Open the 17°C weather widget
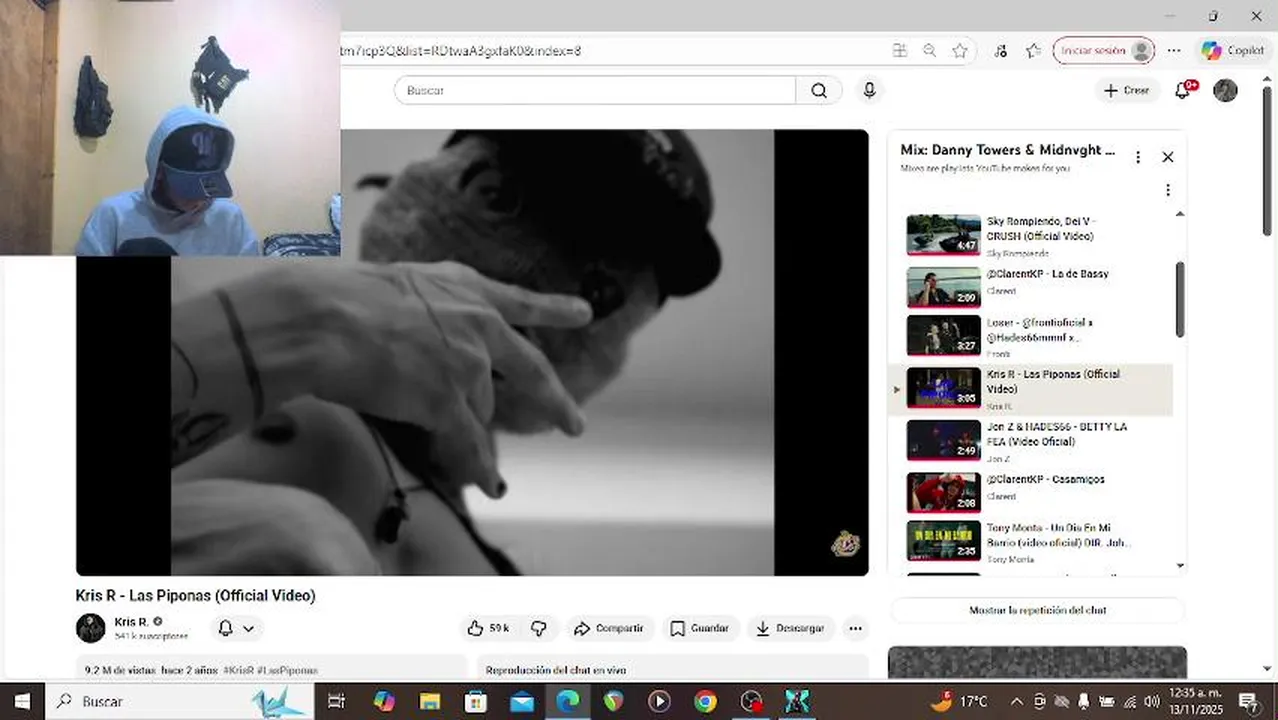Screen dimensions: 1278x720 959,702
